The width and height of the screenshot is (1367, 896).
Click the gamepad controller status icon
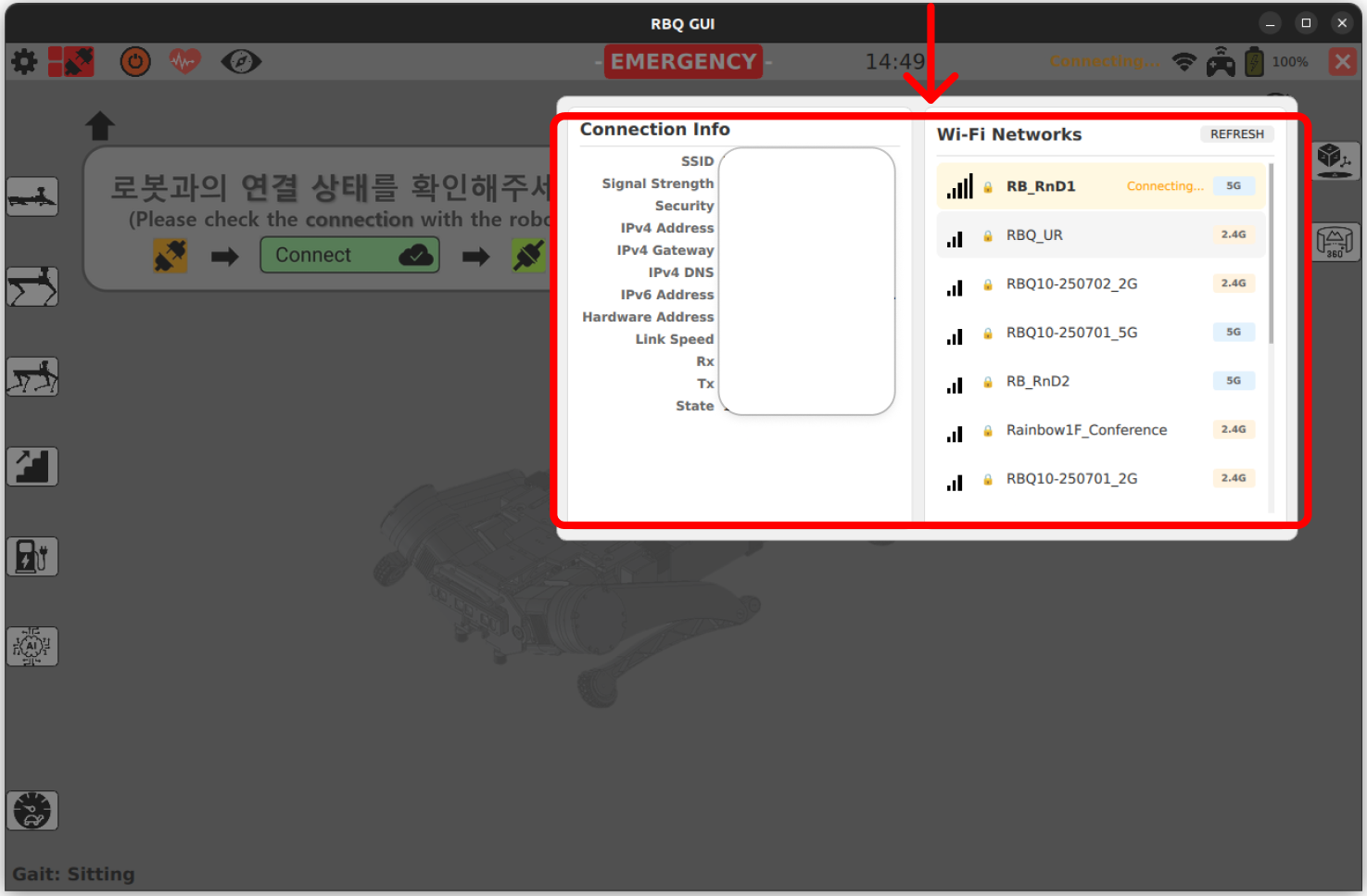coord(1221,61)
